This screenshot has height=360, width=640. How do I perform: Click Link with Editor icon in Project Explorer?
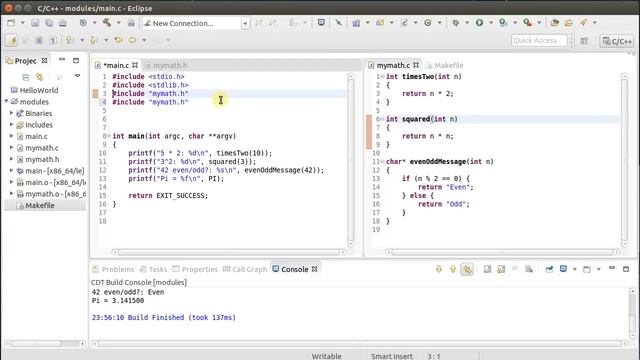(40, 77)
